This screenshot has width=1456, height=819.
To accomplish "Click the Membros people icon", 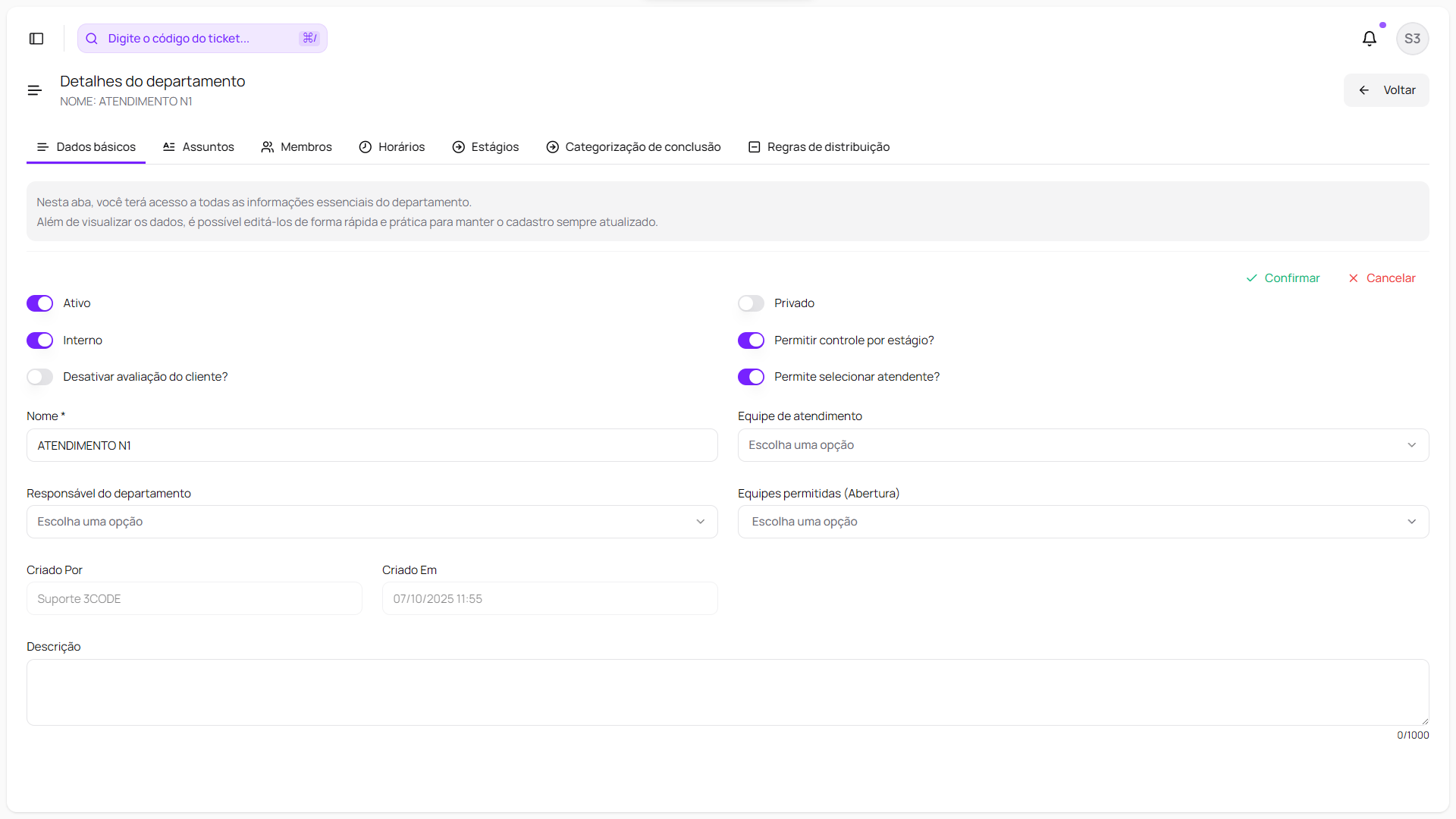I will (268, 147).
